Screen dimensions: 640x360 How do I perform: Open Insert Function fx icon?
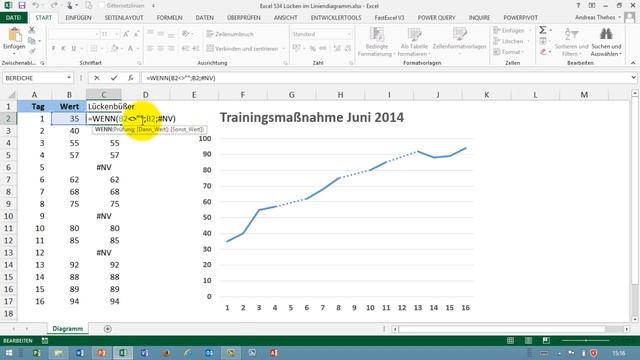(131, 78)
